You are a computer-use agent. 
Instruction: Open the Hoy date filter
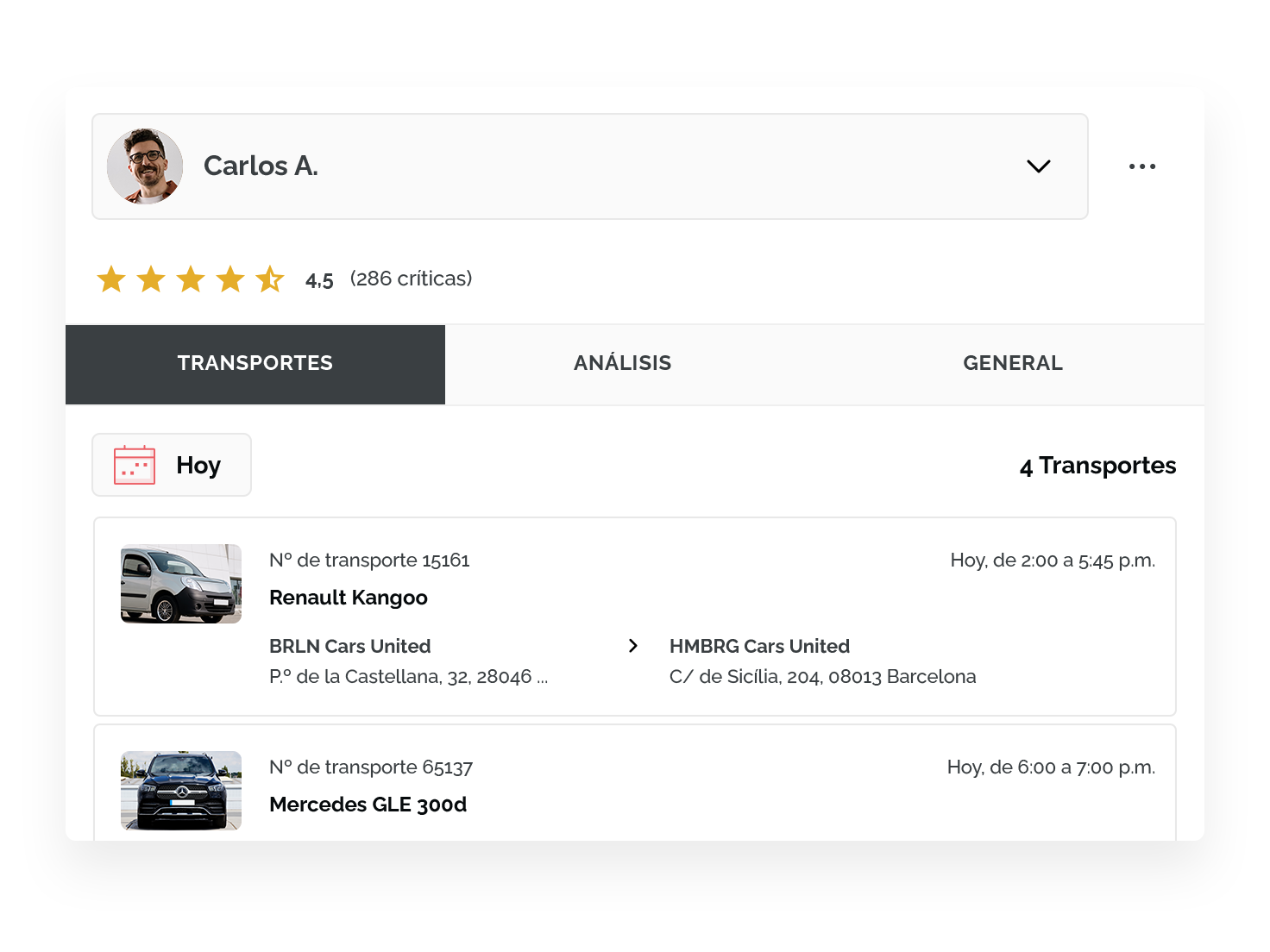198,466
